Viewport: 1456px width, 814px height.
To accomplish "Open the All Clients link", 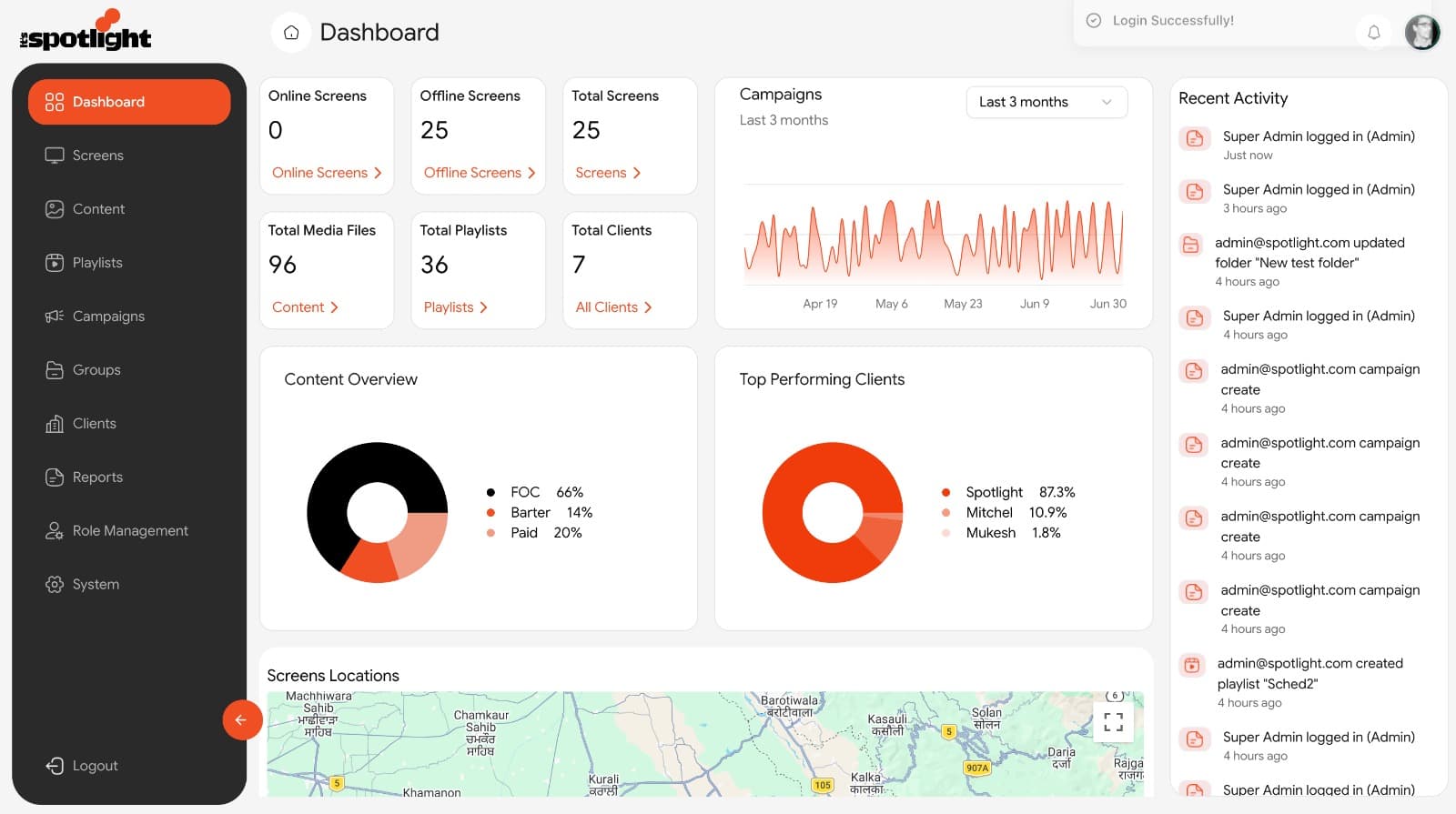I will click(613, 307).
